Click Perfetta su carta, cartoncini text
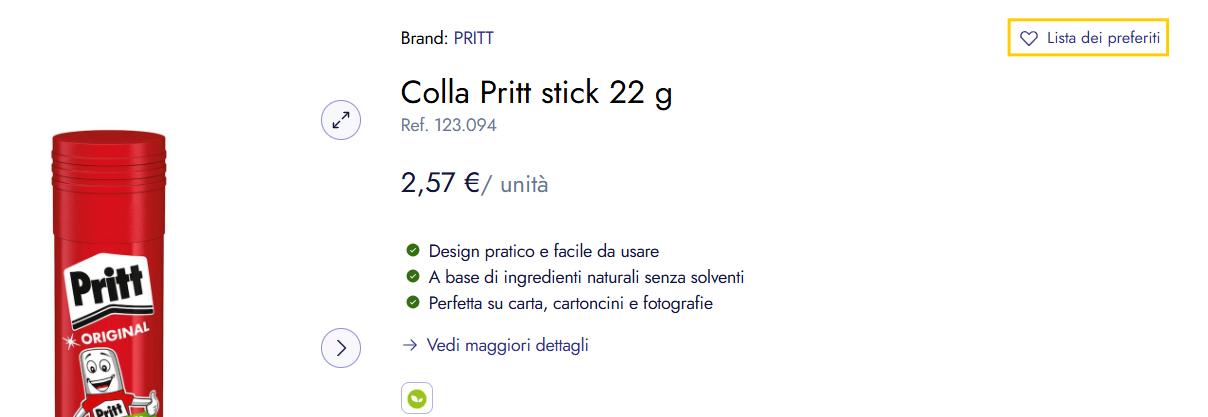Viewport: 1208px width, 417px height. click(570, 303)
